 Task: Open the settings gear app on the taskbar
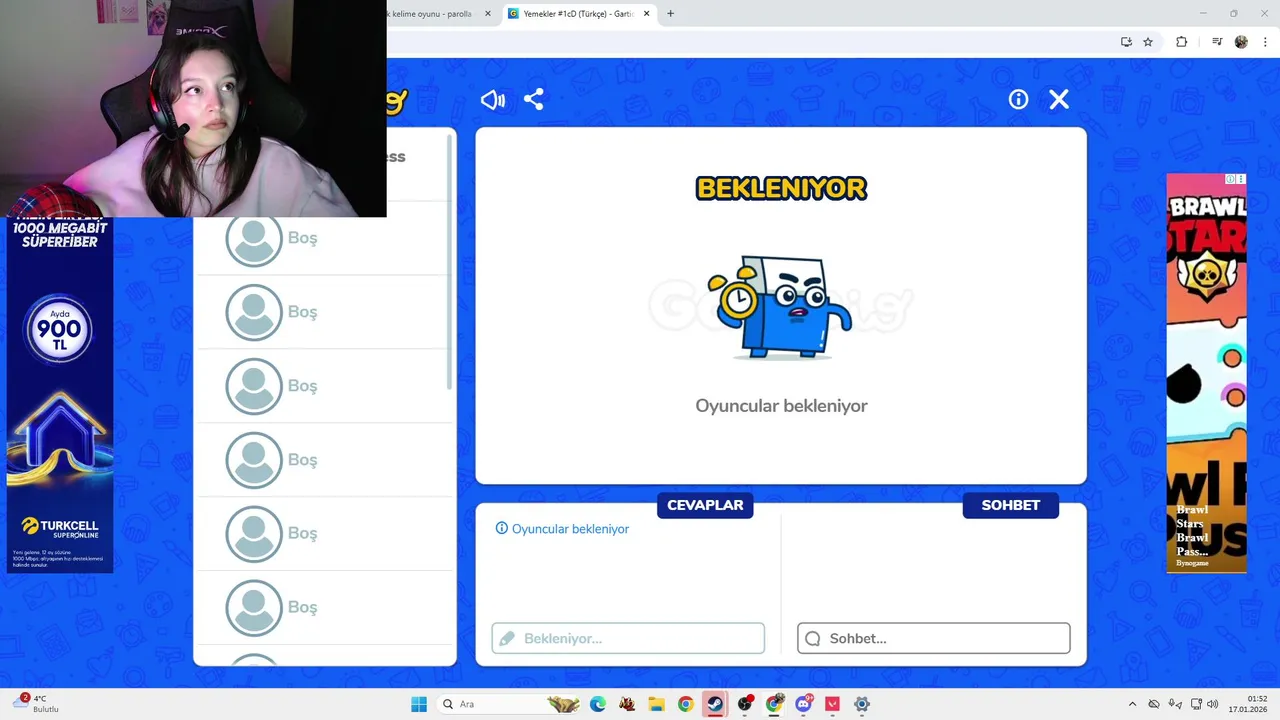pyautogui.click(x=862, y=704)
